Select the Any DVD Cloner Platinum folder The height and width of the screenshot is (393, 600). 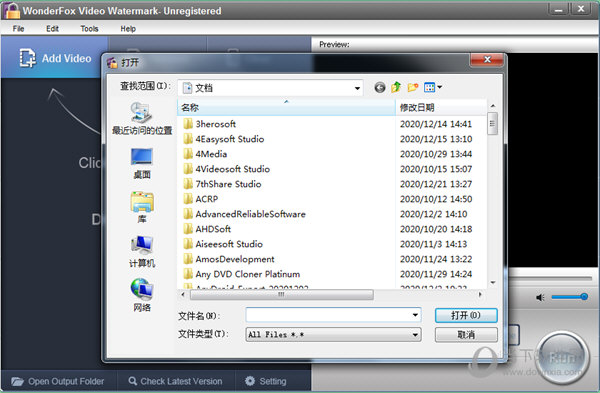click(248, 274)
